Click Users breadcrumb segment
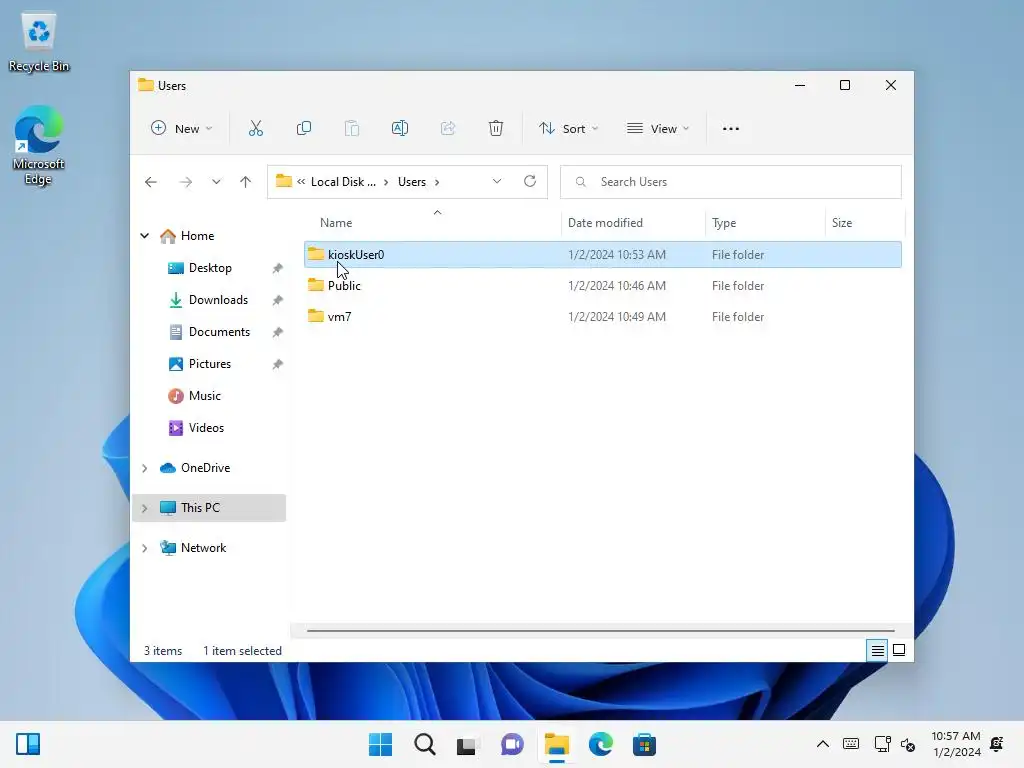Viewport: 1024px width, 768px height. coord(412,182)
